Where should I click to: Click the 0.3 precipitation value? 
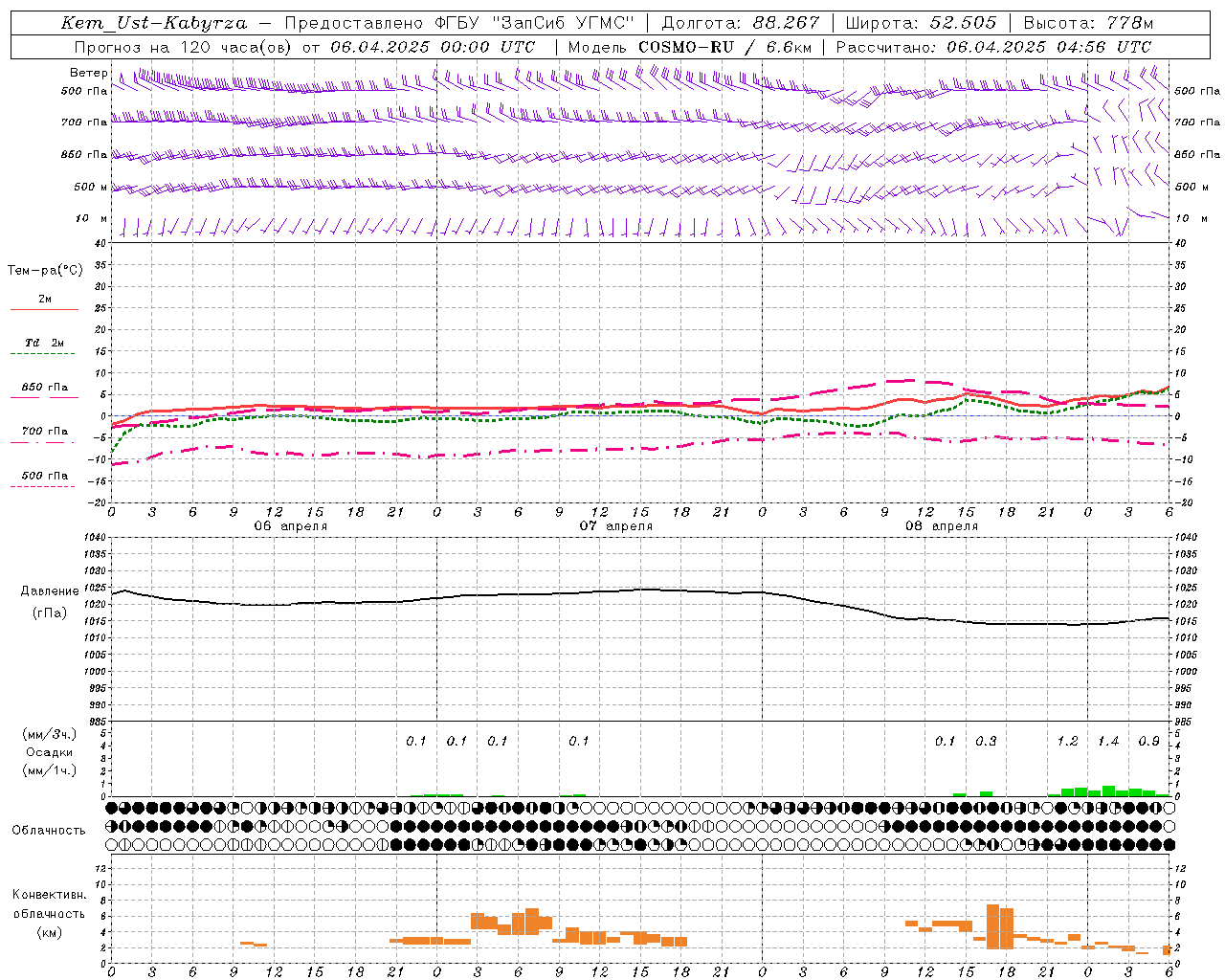[x=986, y=742]
